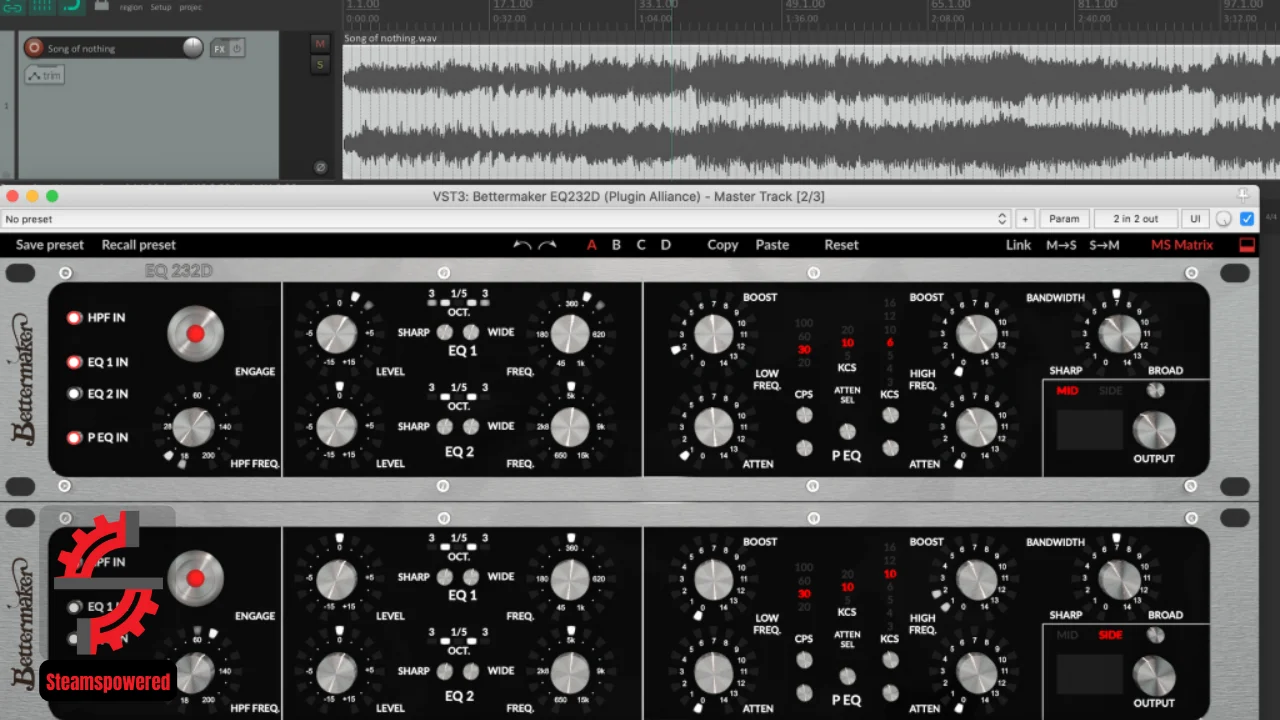Select SIDE channel on top unit
The width and height of the screenshot is (1280, 720).
(1110, 390)
